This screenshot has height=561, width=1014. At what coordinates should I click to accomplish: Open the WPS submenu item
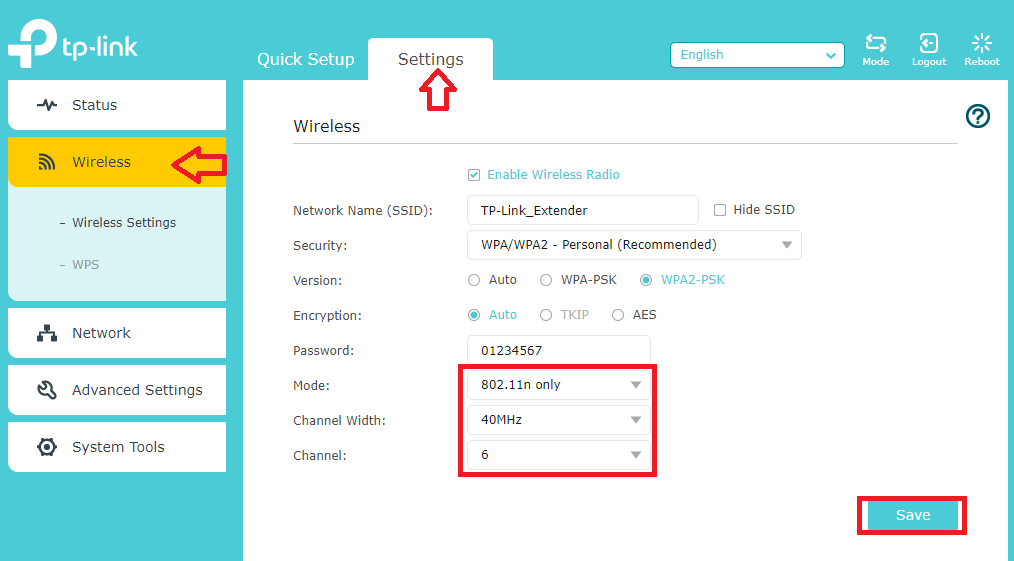point(85,264)
